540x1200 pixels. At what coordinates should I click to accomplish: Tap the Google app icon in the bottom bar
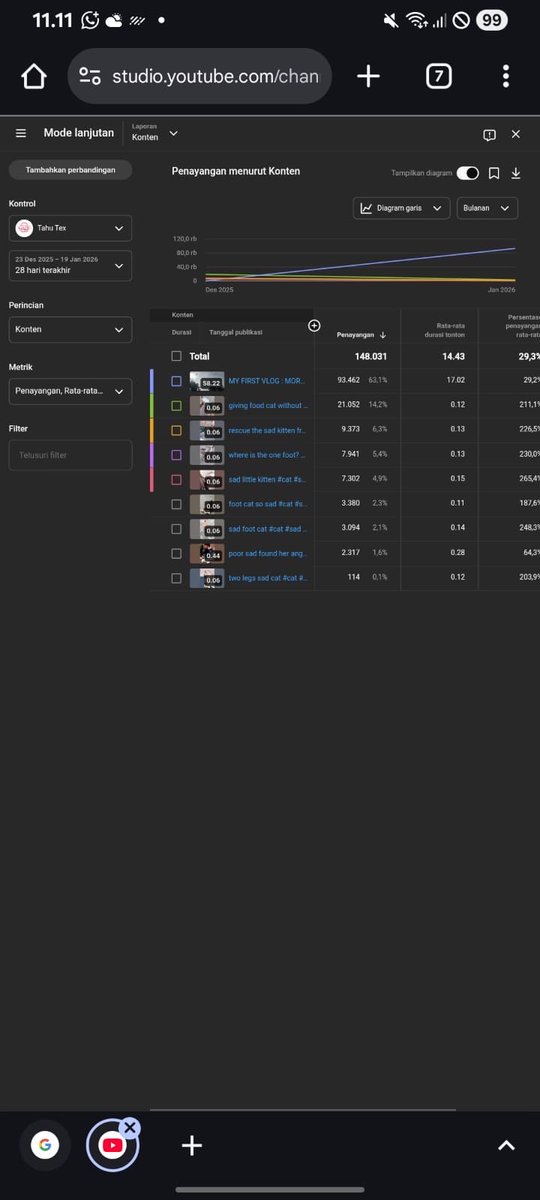[44, 1146]
